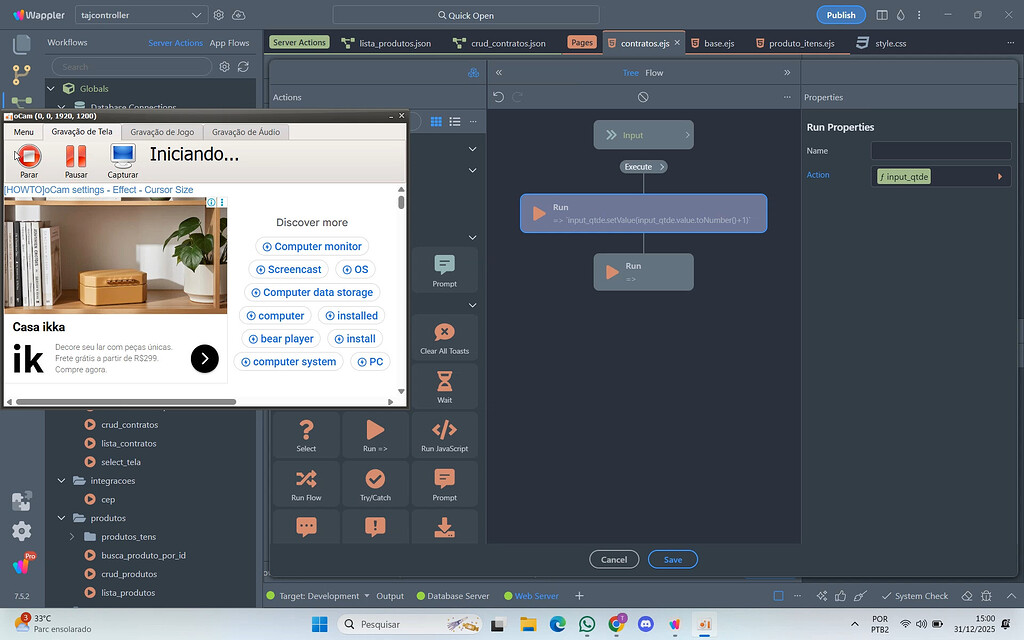Open the Action picker arrow for input_qtde
The image size is (1024, 640).
[1000, 176]
